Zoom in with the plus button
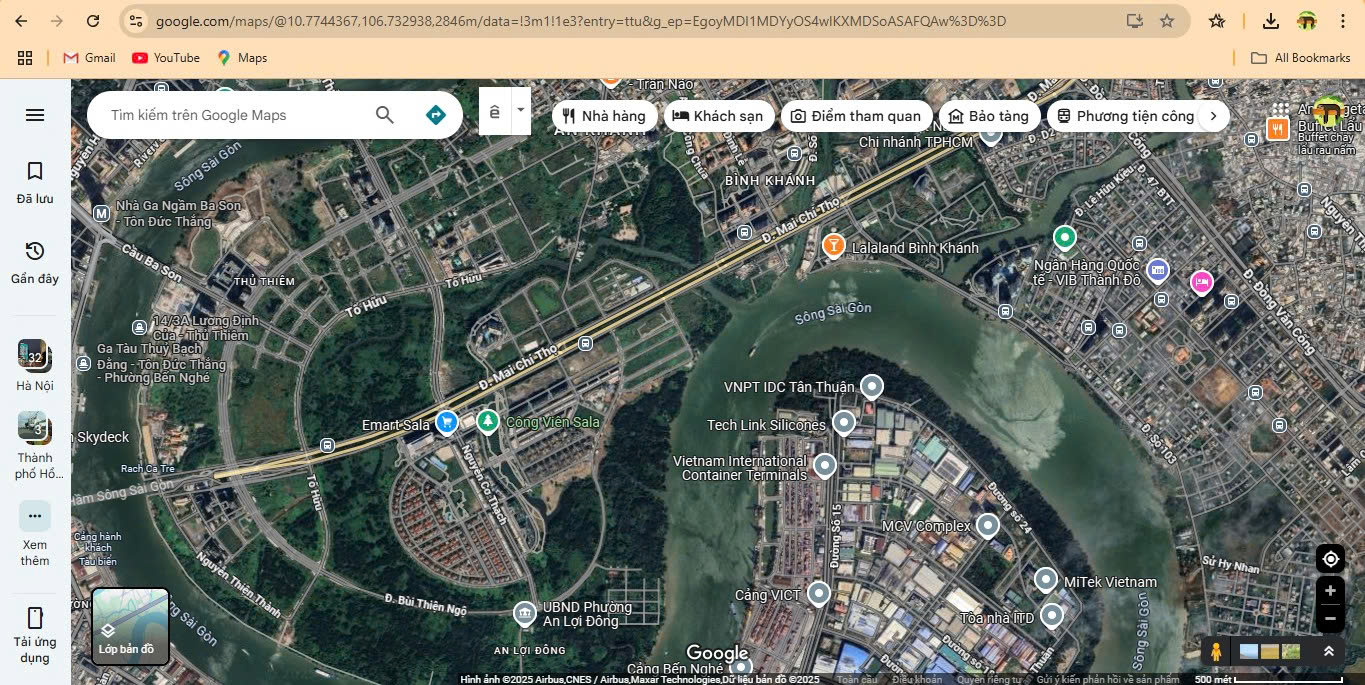Viewport: 1365px width, 685px height. tap(1330, 590)
